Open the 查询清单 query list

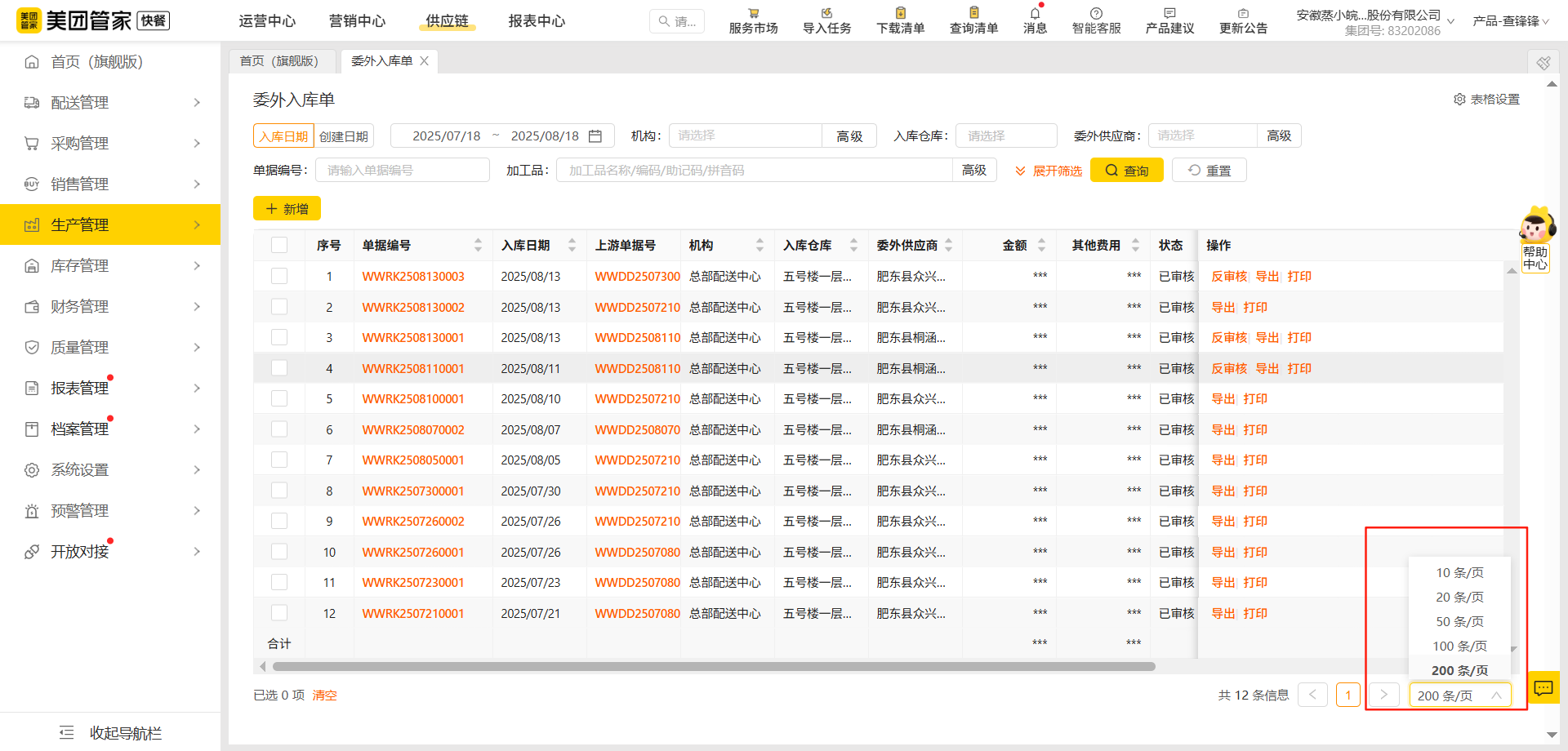point(973,20)
